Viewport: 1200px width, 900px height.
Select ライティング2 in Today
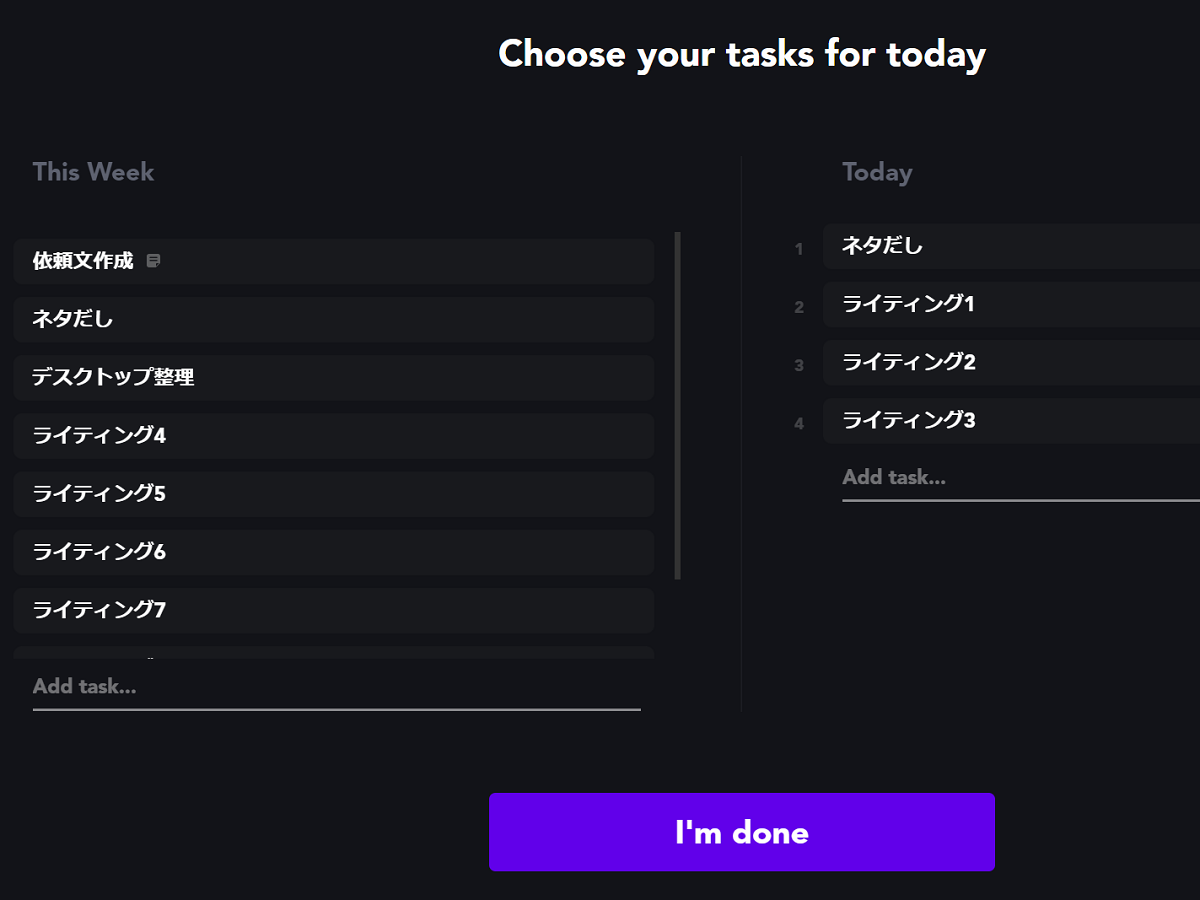(1011, 362)
